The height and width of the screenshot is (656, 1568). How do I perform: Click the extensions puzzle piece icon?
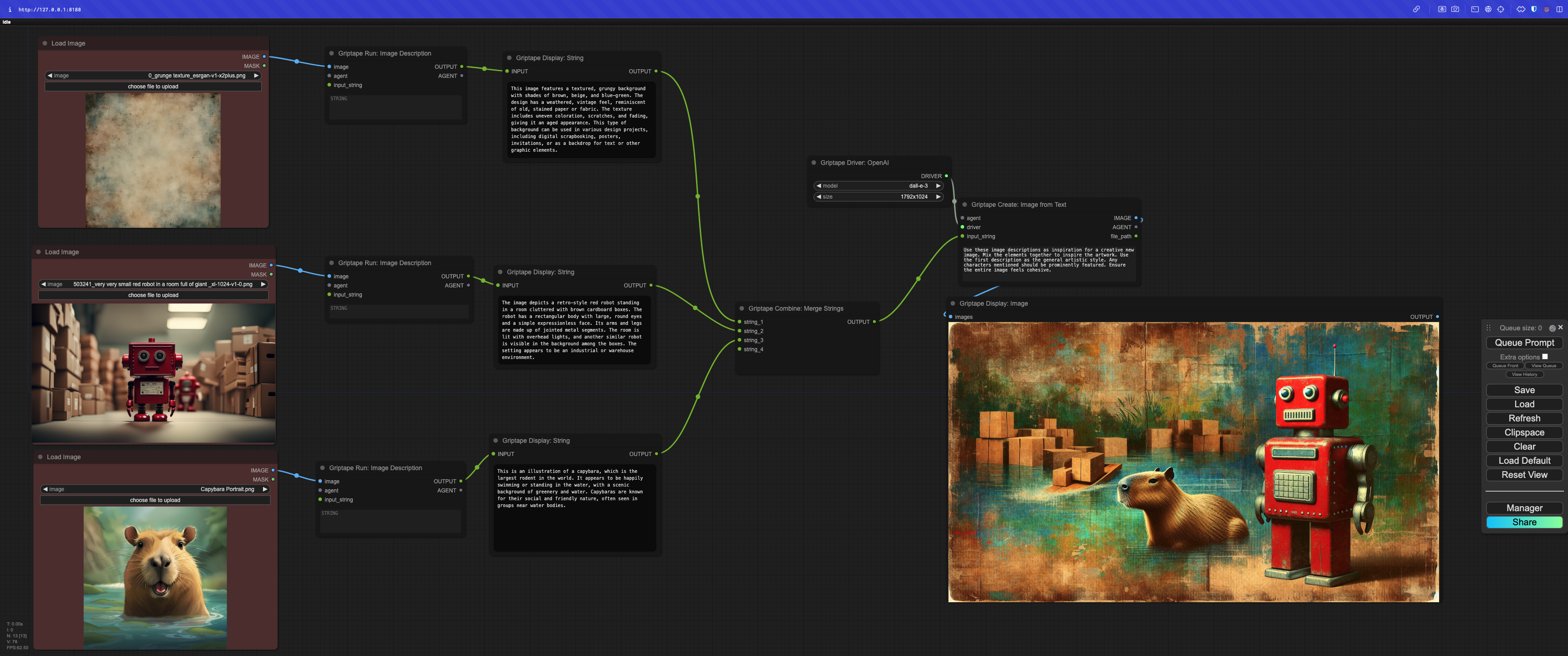pyautogui.click(x=1521, y=9)
